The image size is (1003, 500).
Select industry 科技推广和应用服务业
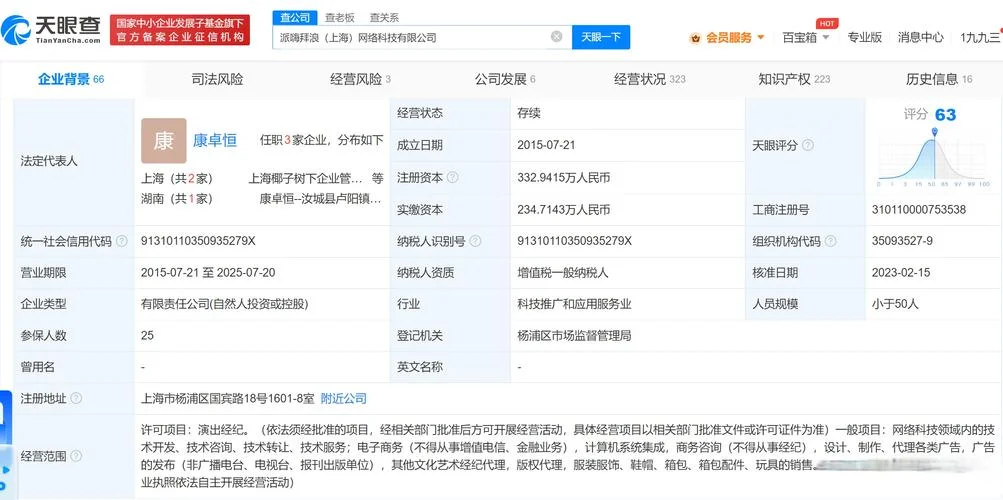[574, 304]
